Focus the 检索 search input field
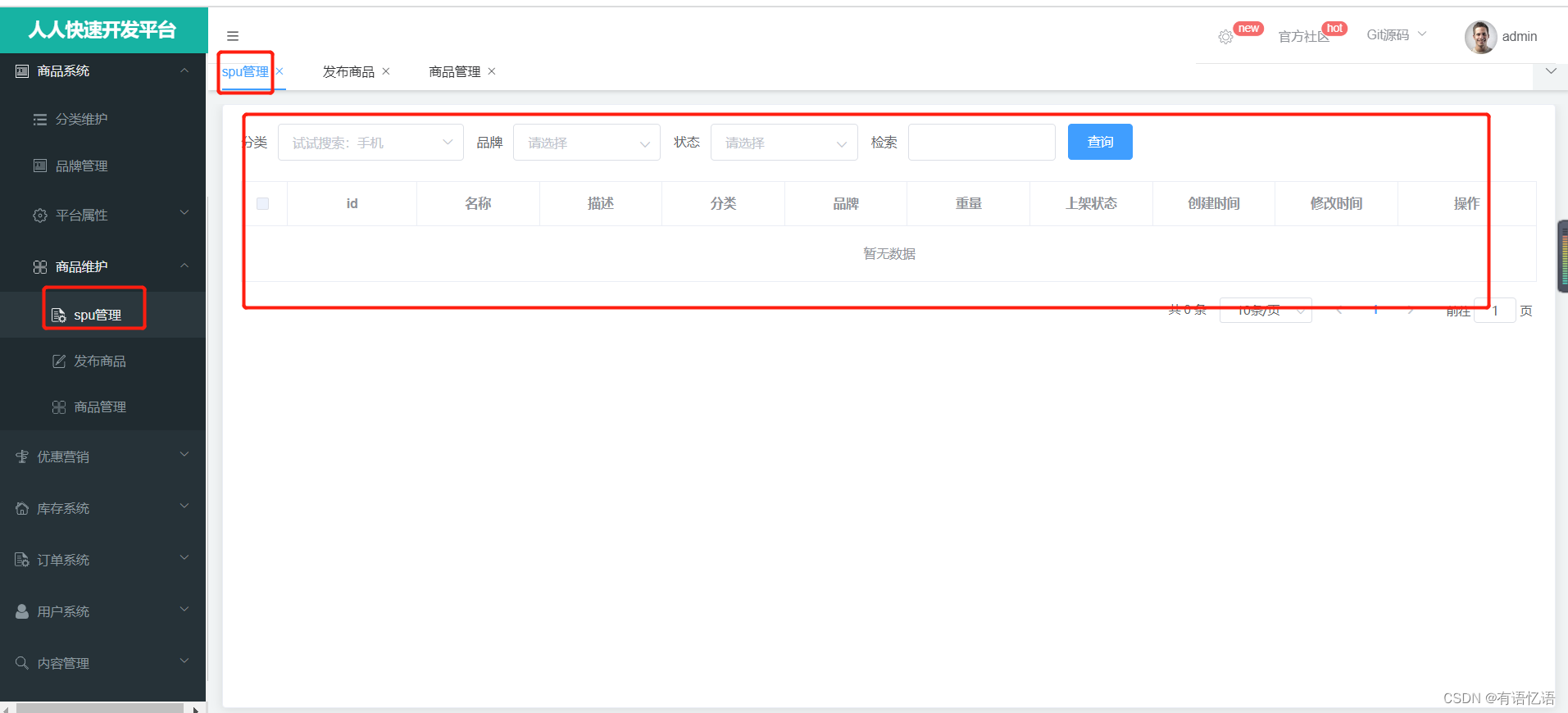The width and height of the screenshot is (1568, 713). click(x=982, y=143)
